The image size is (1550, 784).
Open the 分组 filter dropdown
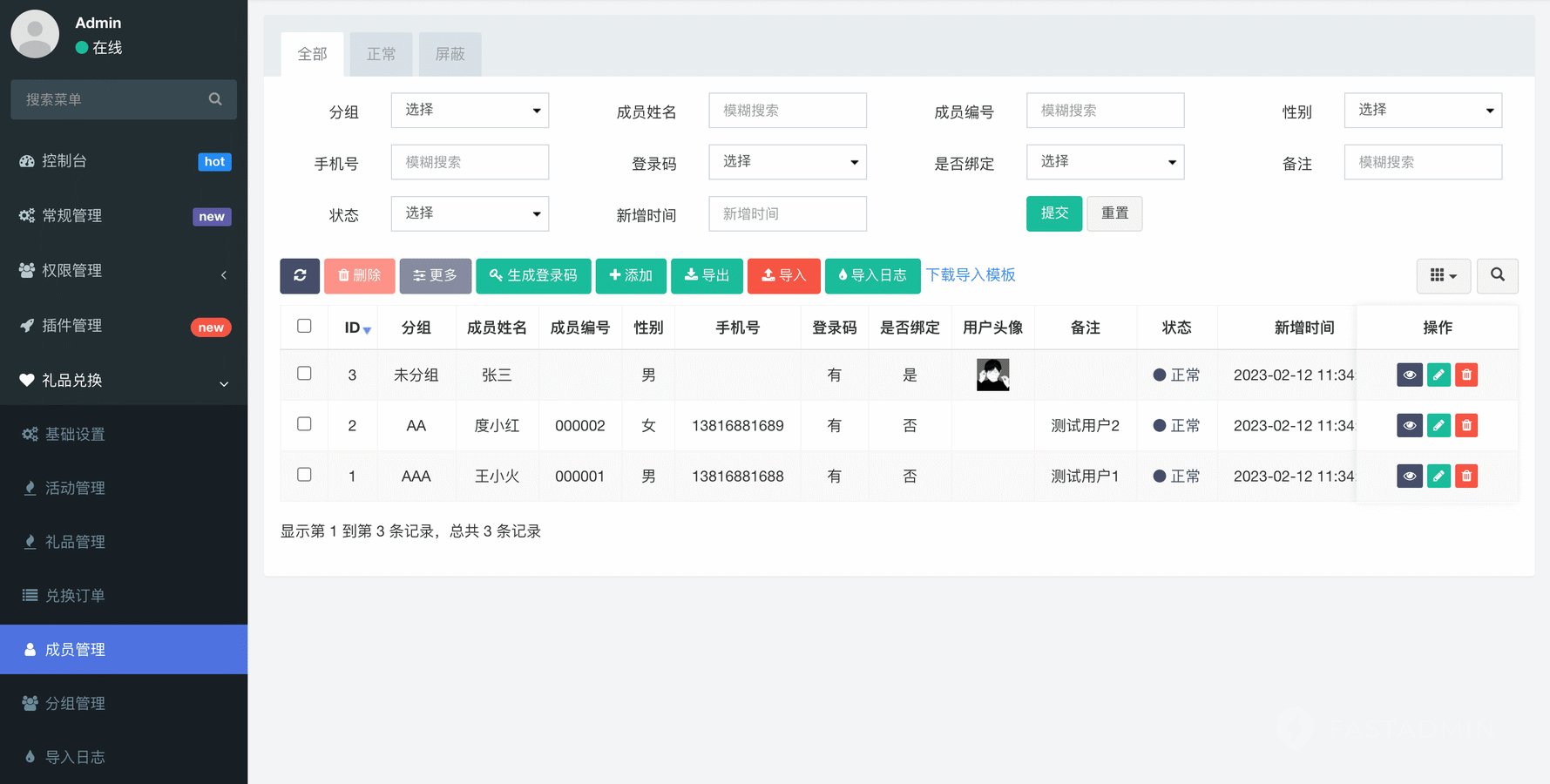coord(470,111)
